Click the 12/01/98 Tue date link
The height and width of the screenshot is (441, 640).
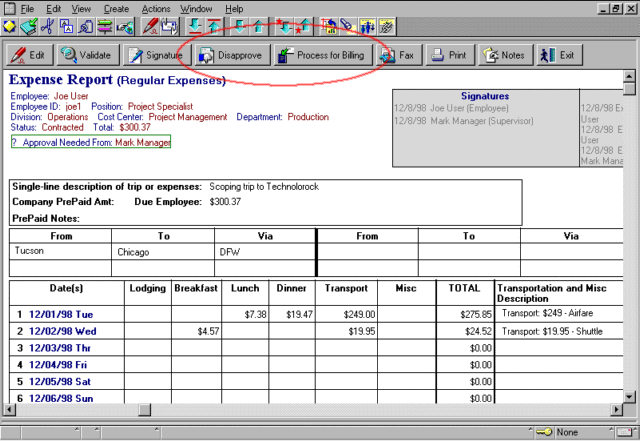point(61,314)
